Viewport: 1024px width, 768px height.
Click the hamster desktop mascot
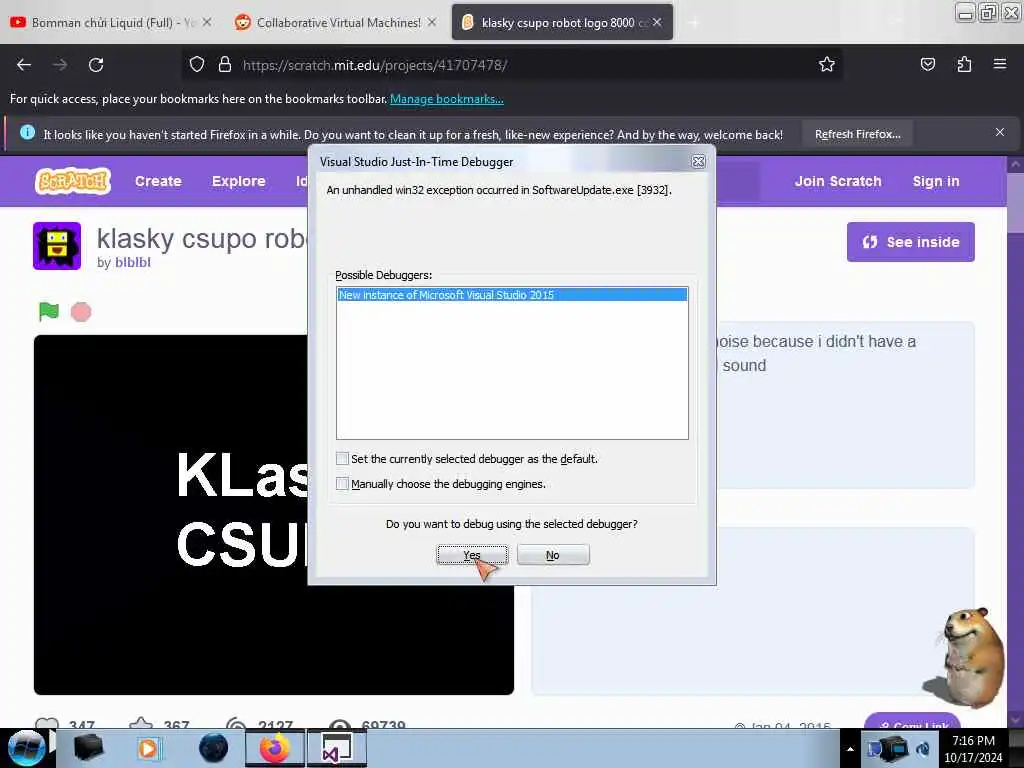point(965,658)
